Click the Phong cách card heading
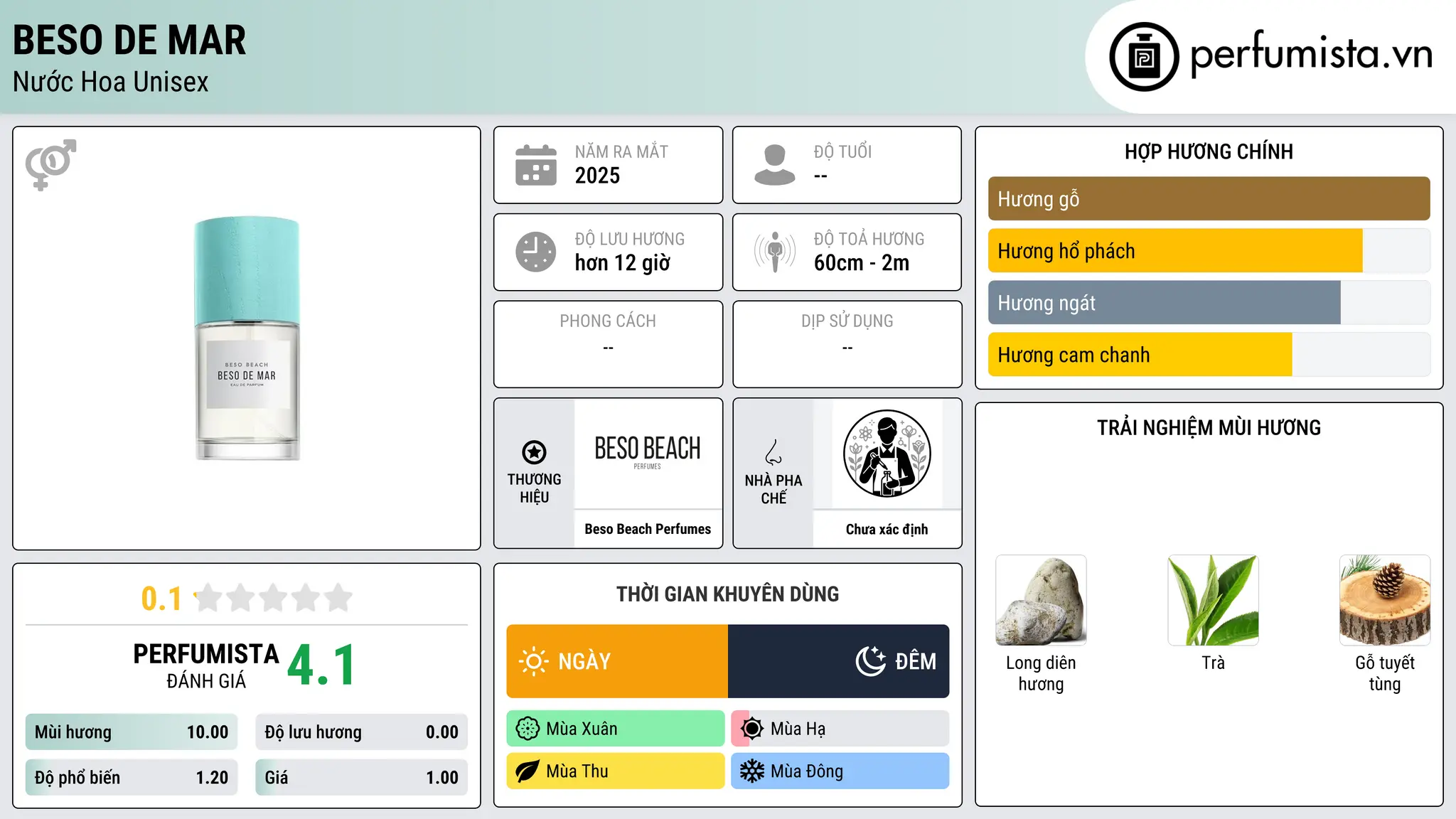The image size is (1456, 819). (608, 321)
